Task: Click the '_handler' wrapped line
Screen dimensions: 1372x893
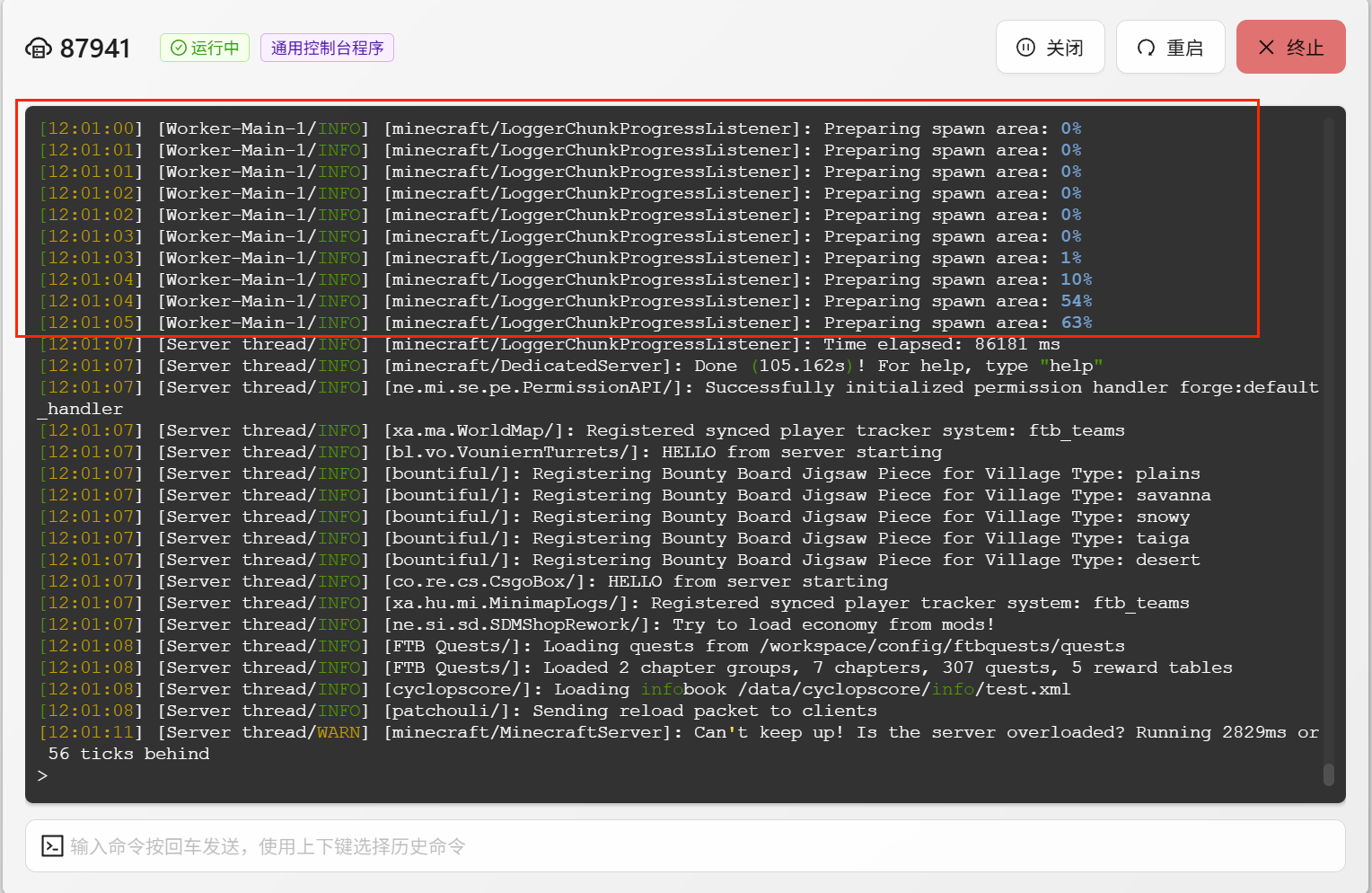Action: pos(80,409)
